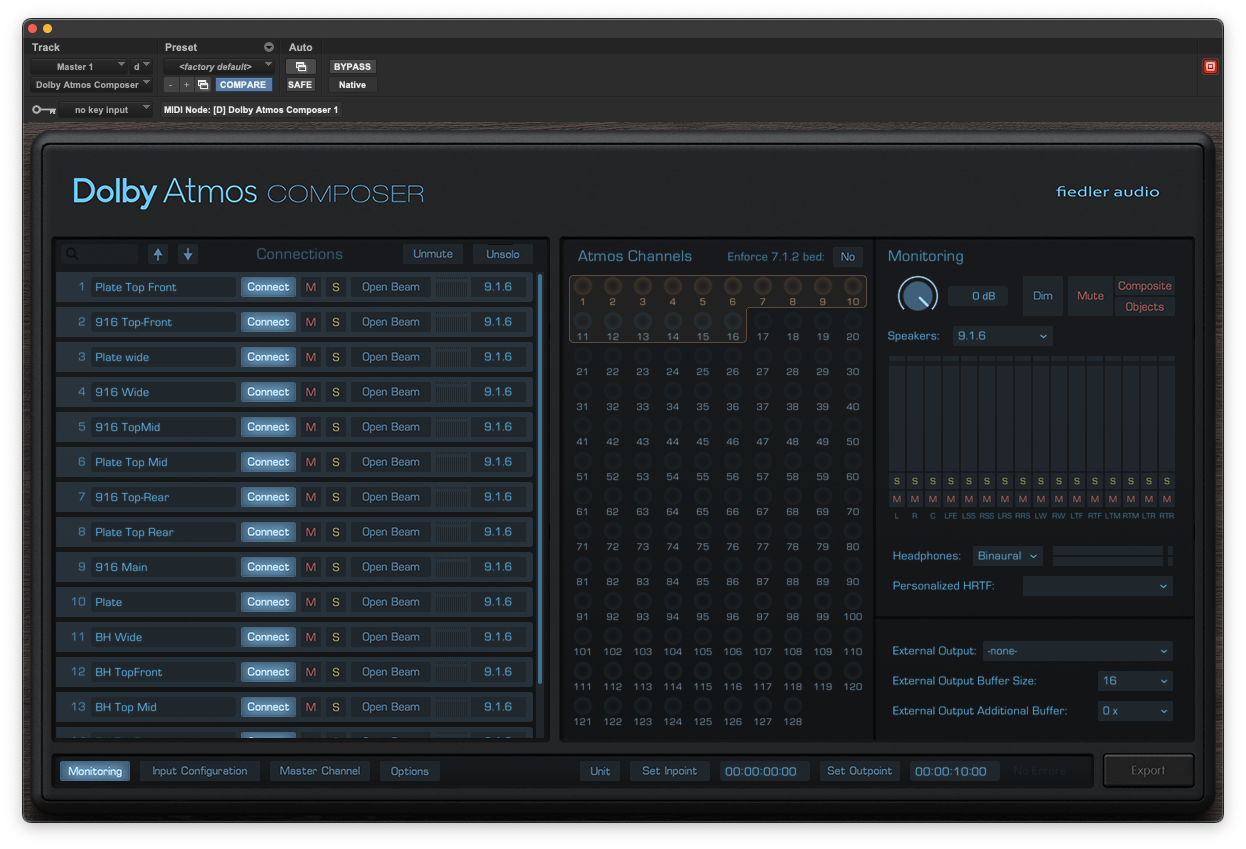
Task: Click Unmute all connections
Action: pos(433,254)
